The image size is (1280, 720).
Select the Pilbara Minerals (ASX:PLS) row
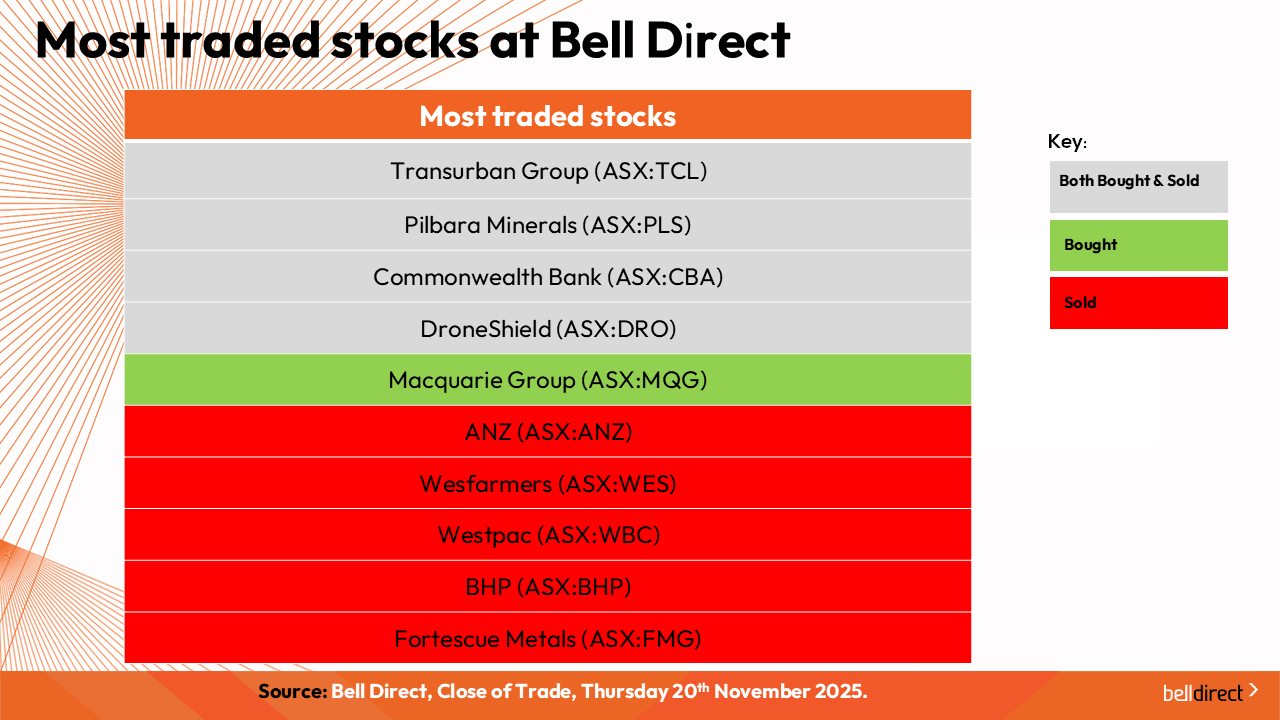[x=548, y=225]
